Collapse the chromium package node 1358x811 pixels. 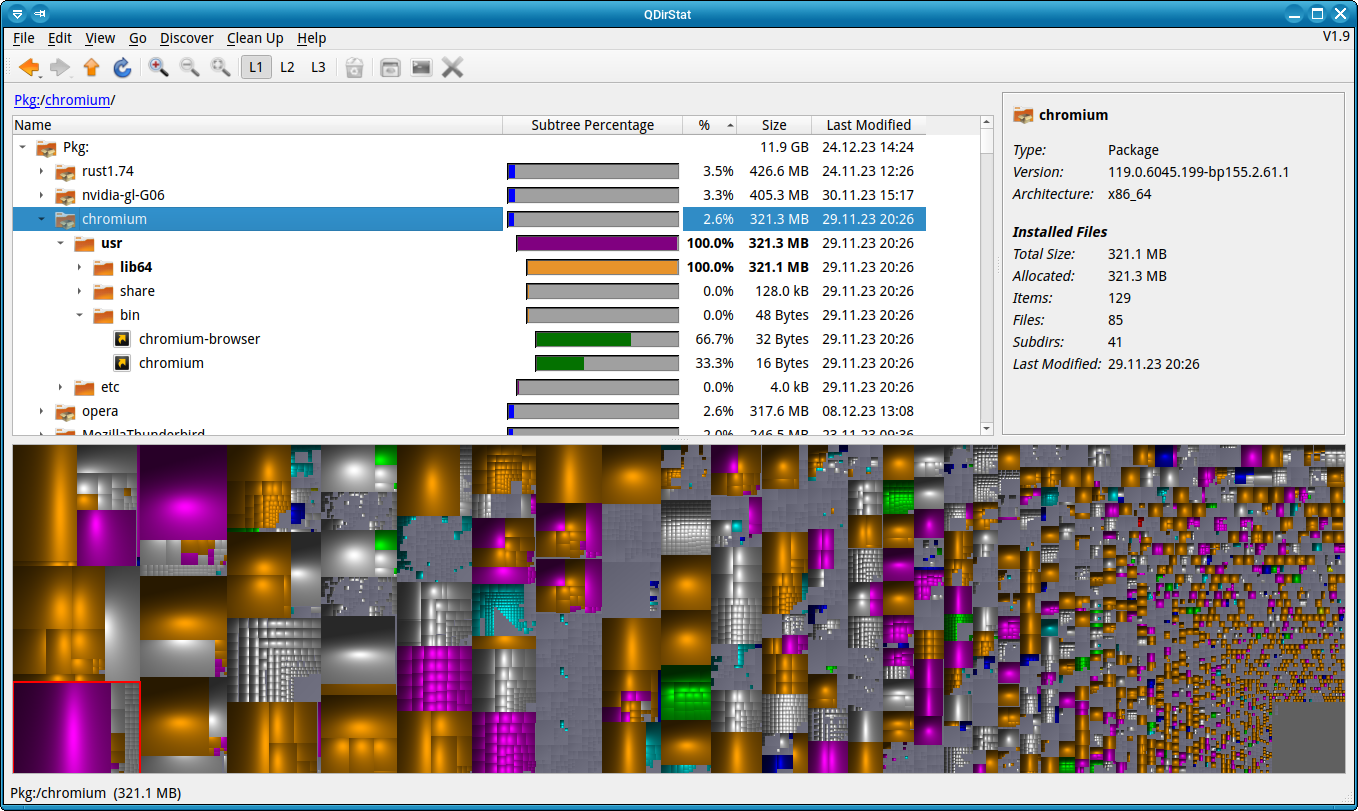tap(41, 219)
